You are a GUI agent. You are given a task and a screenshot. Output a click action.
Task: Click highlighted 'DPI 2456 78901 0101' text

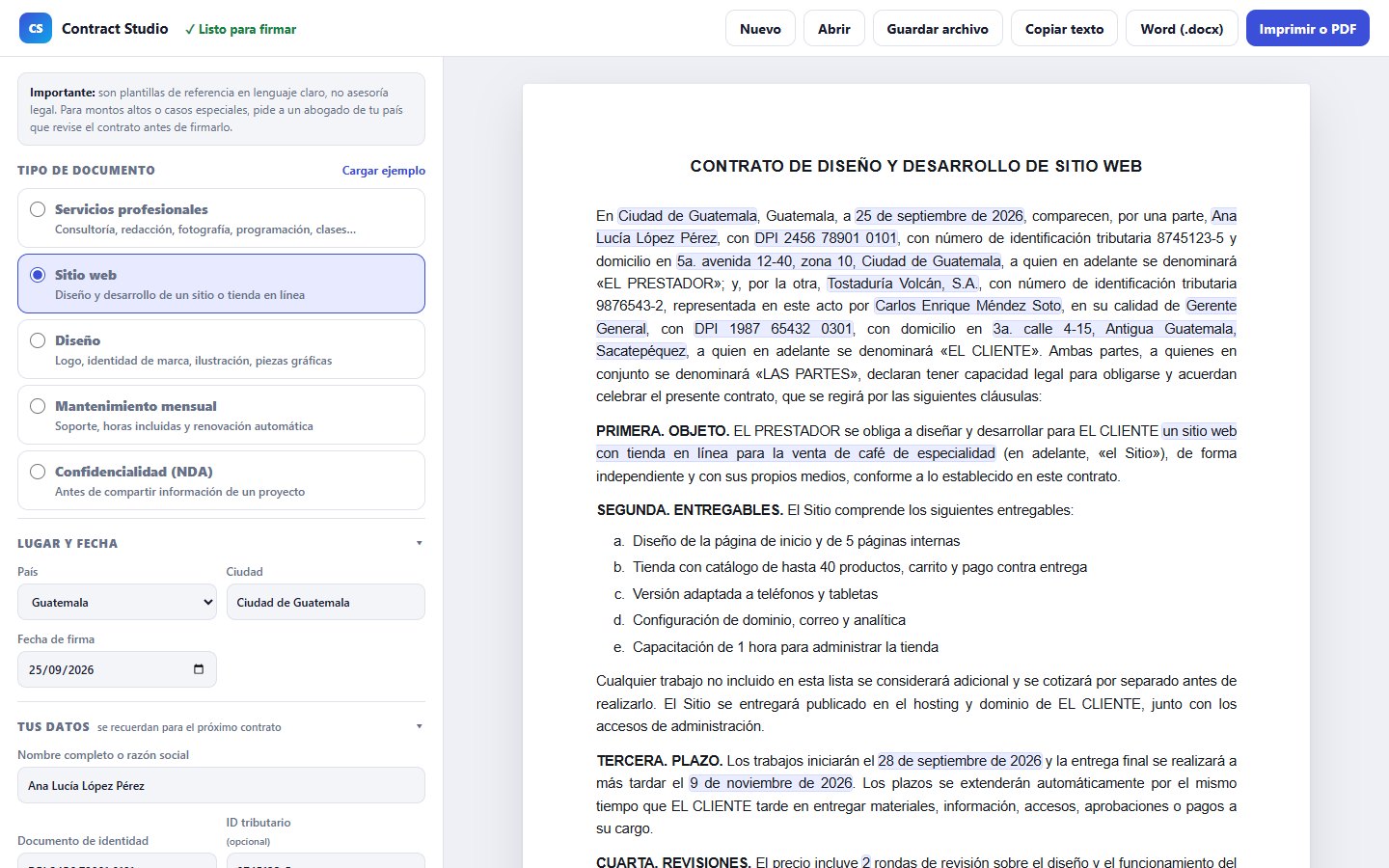pos(826,238)
